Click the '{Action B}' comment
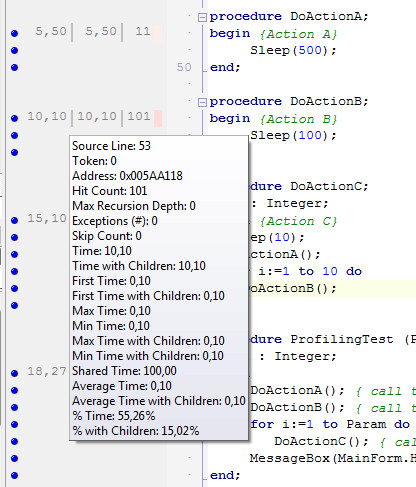Image resolution: width=416 pixels, height=487 pixels. (x=298, y=119)
